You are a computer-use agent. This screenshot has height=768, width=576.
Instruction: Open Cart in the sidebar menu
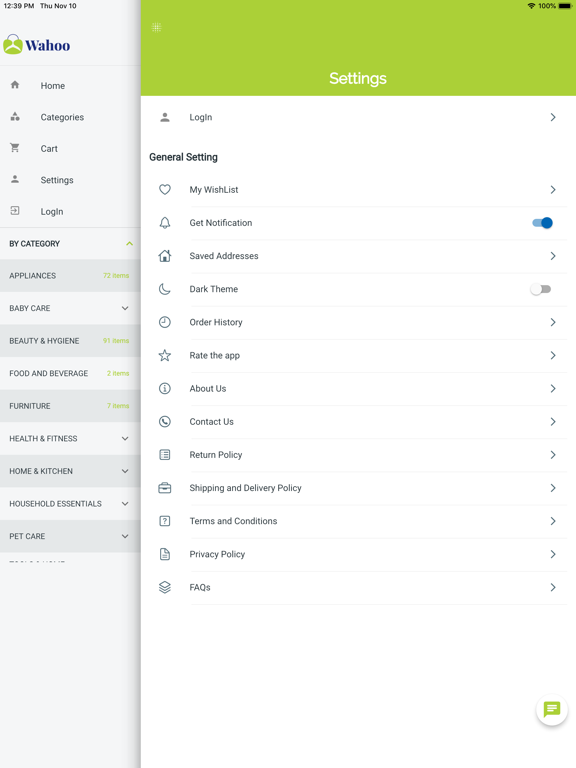click(x=70, y=148)
